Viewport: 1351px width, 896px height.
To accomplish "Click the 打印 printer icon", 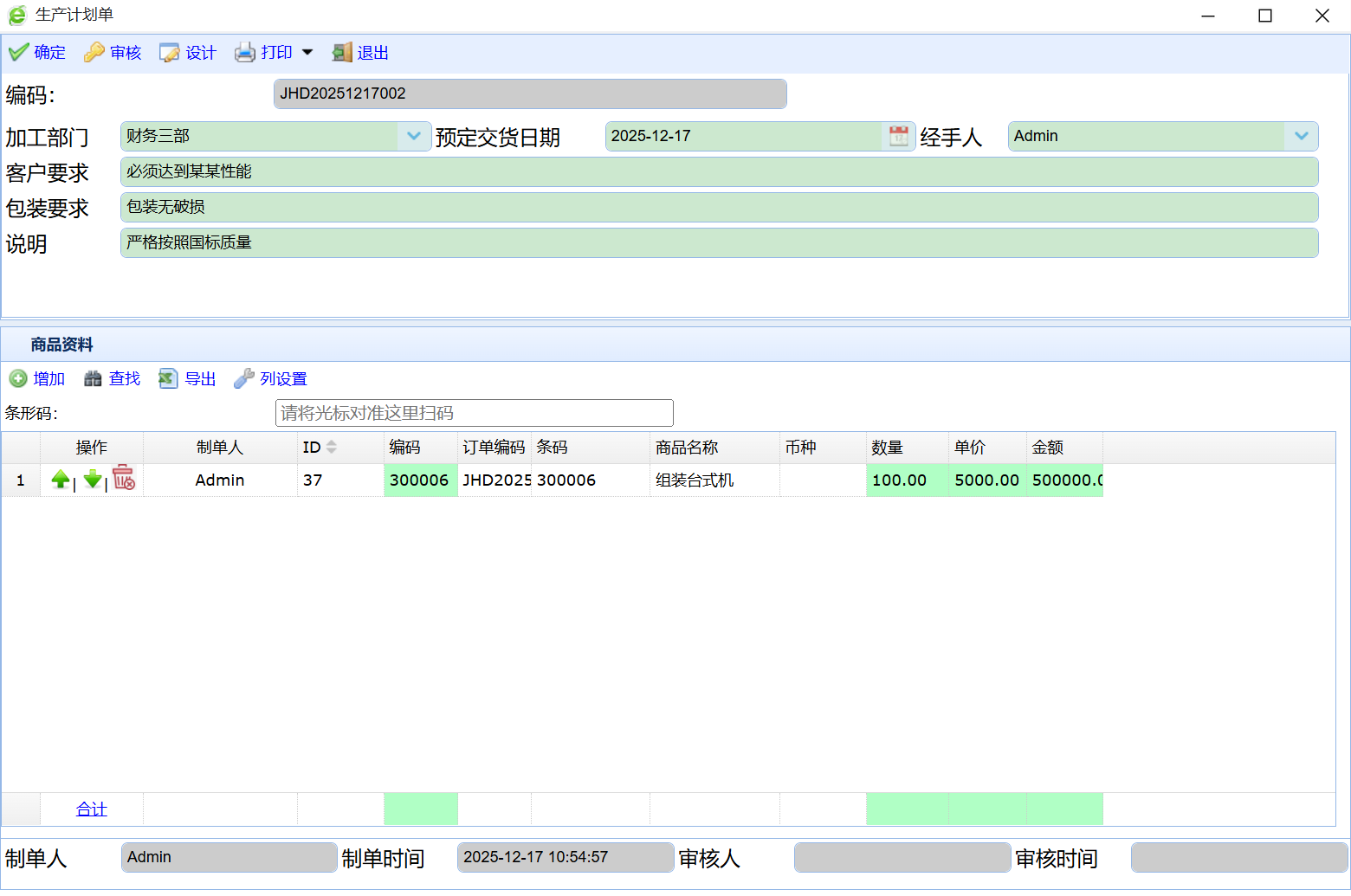I will click(x=245, y=53).
